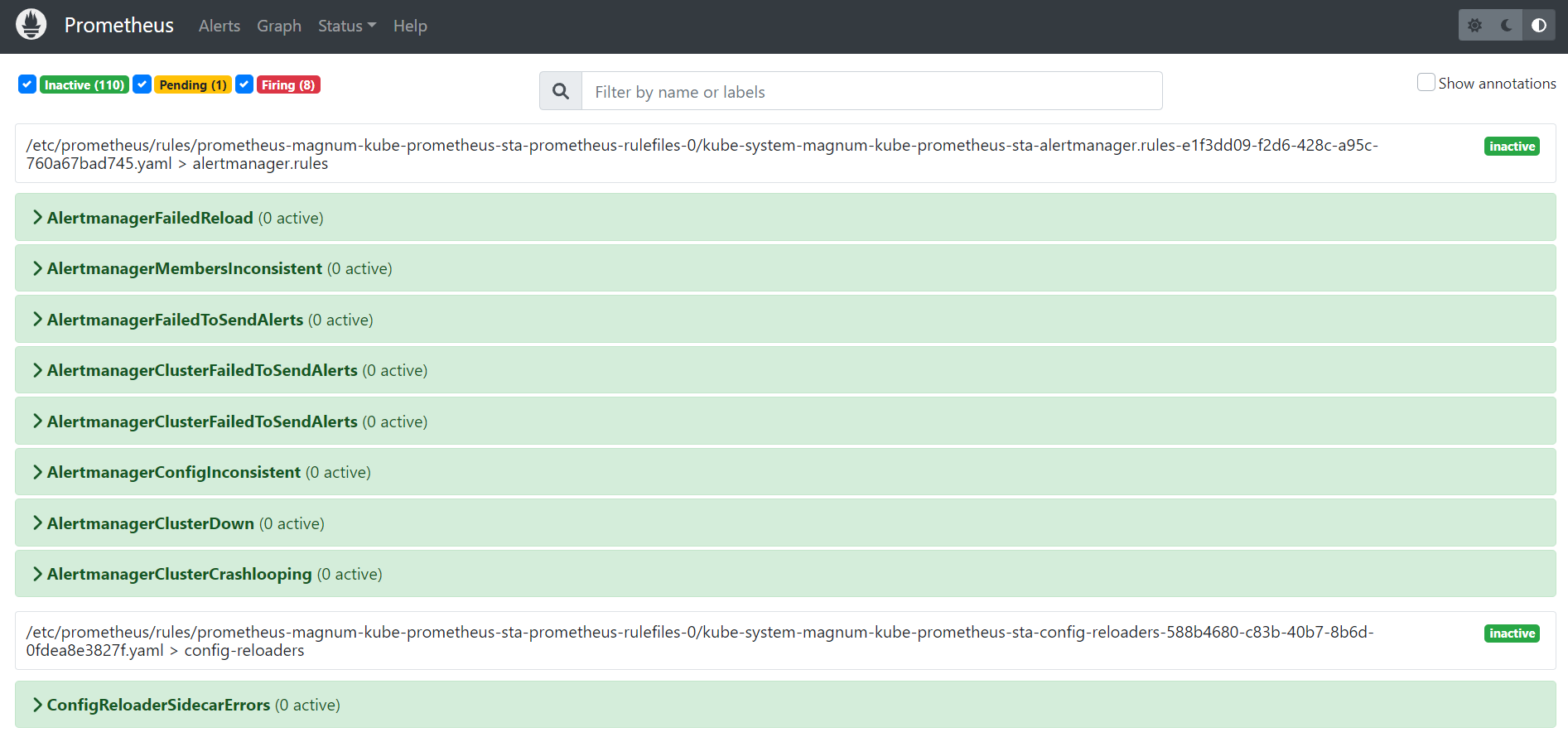Expand AlertmanagerFailedToSendAlerts rule

tap(785, 320)
